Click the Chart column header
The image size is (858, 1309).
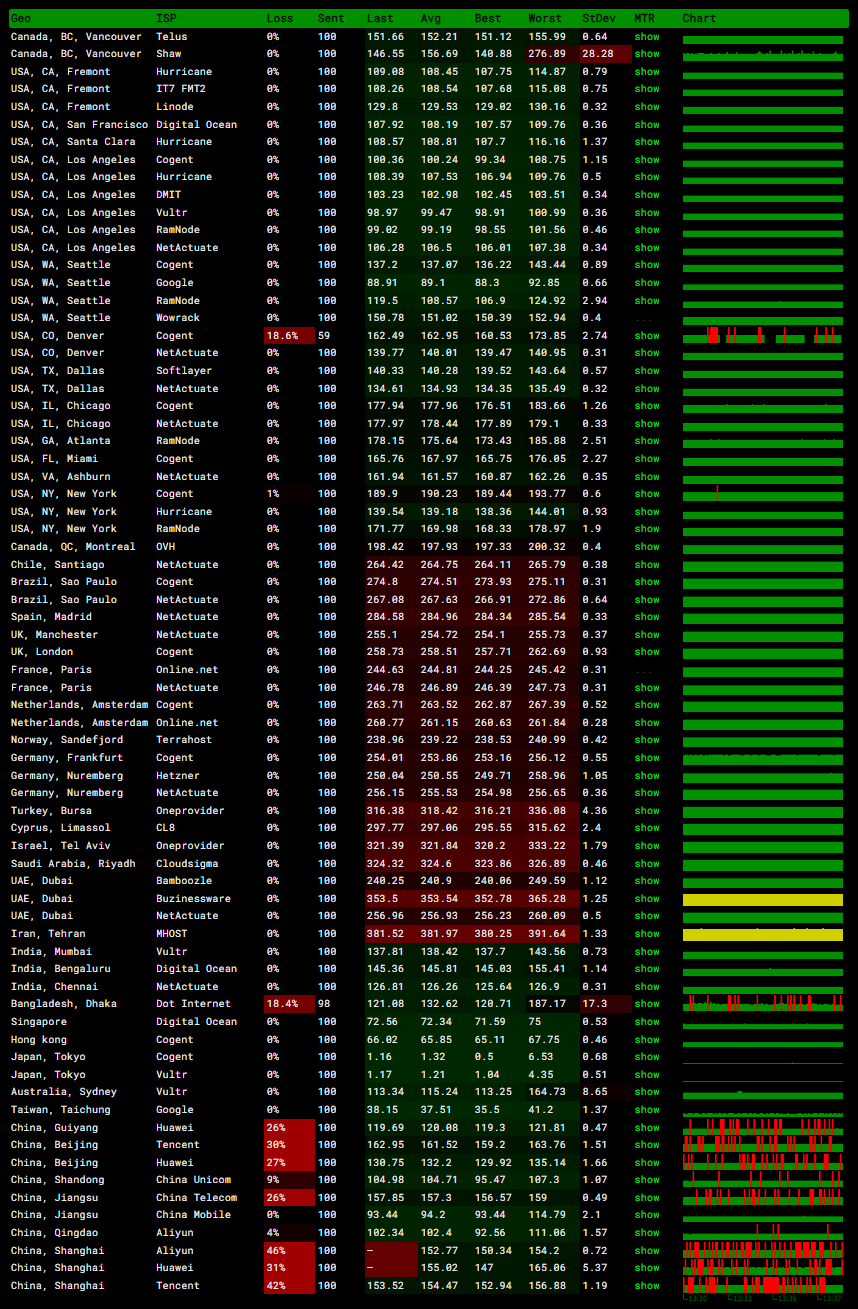coord(700,18)
